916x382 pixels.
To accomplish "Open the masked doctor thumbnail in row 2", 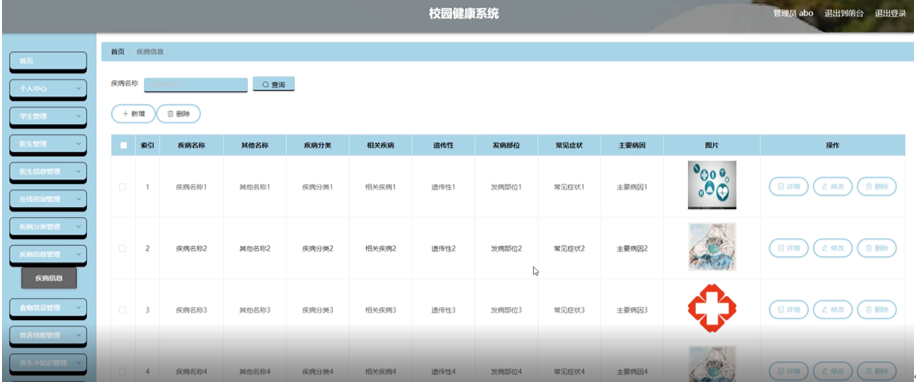I will (x=712, y=246).
